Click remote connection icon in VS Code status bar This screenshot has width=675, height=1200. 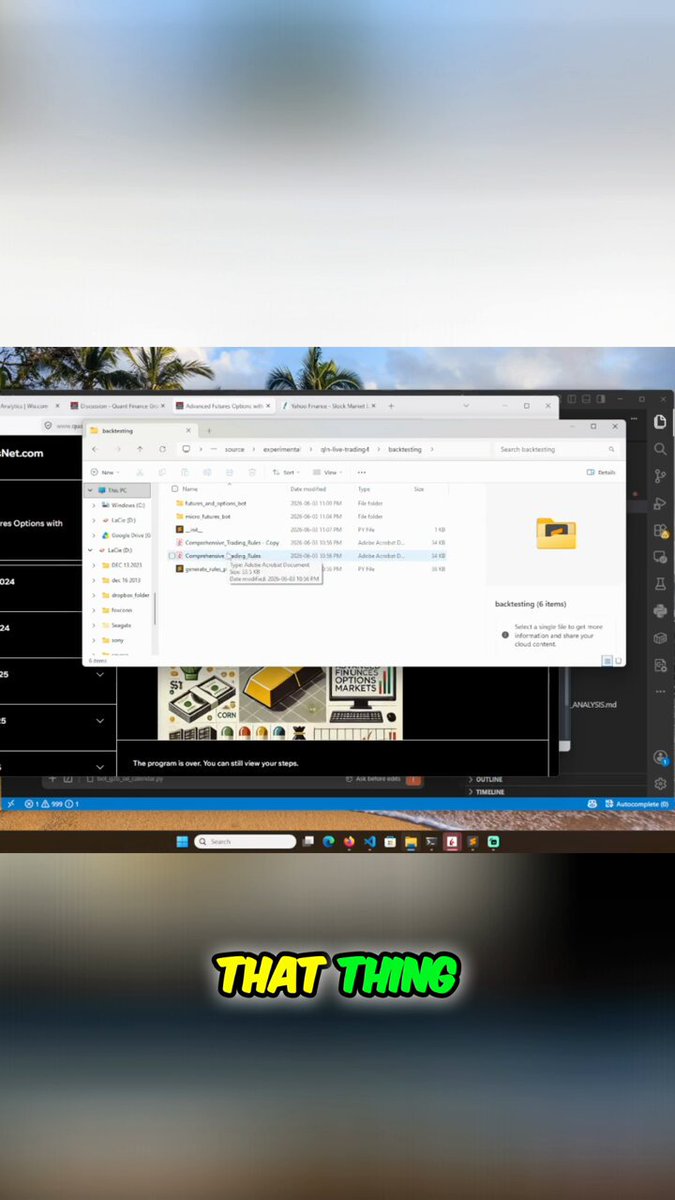click(x=10, y=804)
